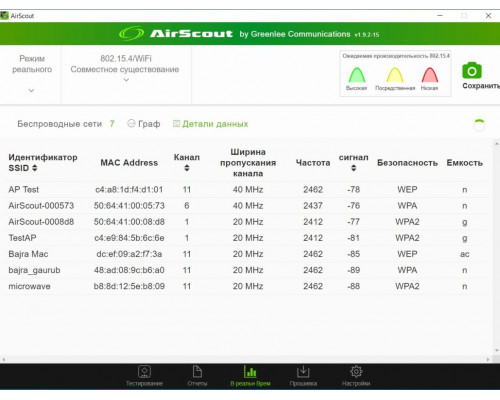Switch to the Граф view
The height and width of the screenshot is (400, 500).
pyautogui.click(x=144, y=124)
